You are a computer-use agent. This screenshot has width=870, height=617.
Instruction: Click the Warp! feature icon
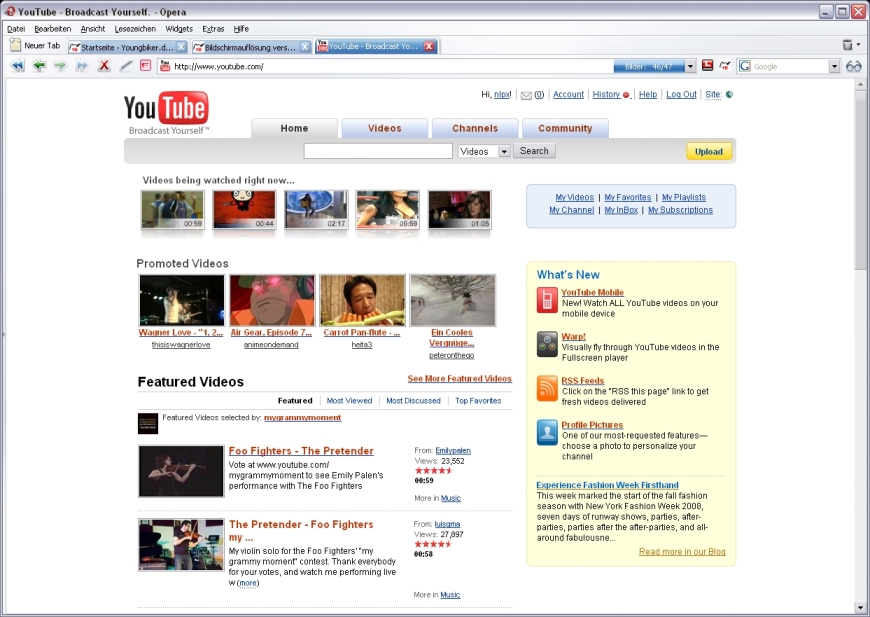547,344
